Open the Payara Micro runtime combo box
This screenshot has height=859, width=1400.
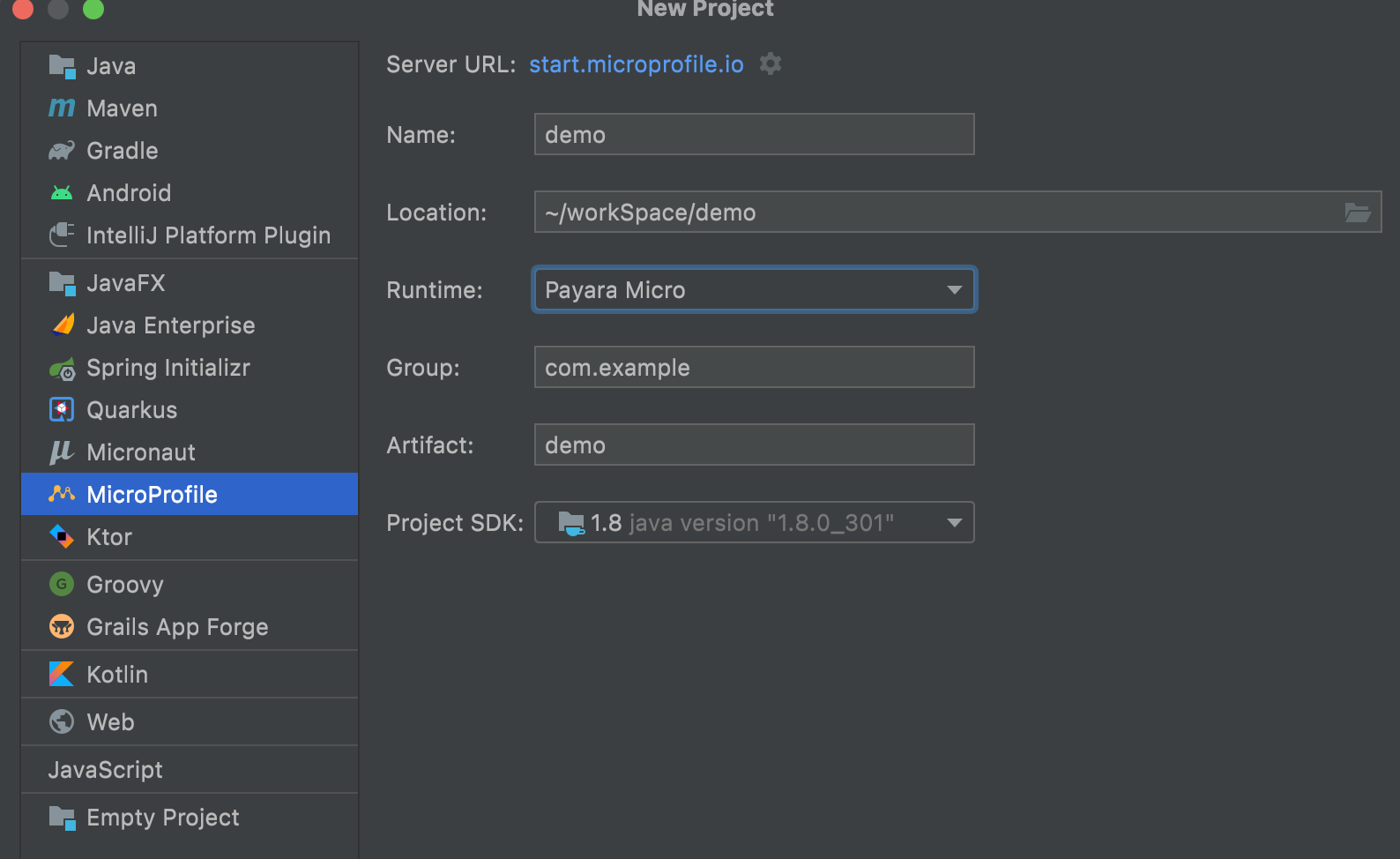(x=755, y=289)
